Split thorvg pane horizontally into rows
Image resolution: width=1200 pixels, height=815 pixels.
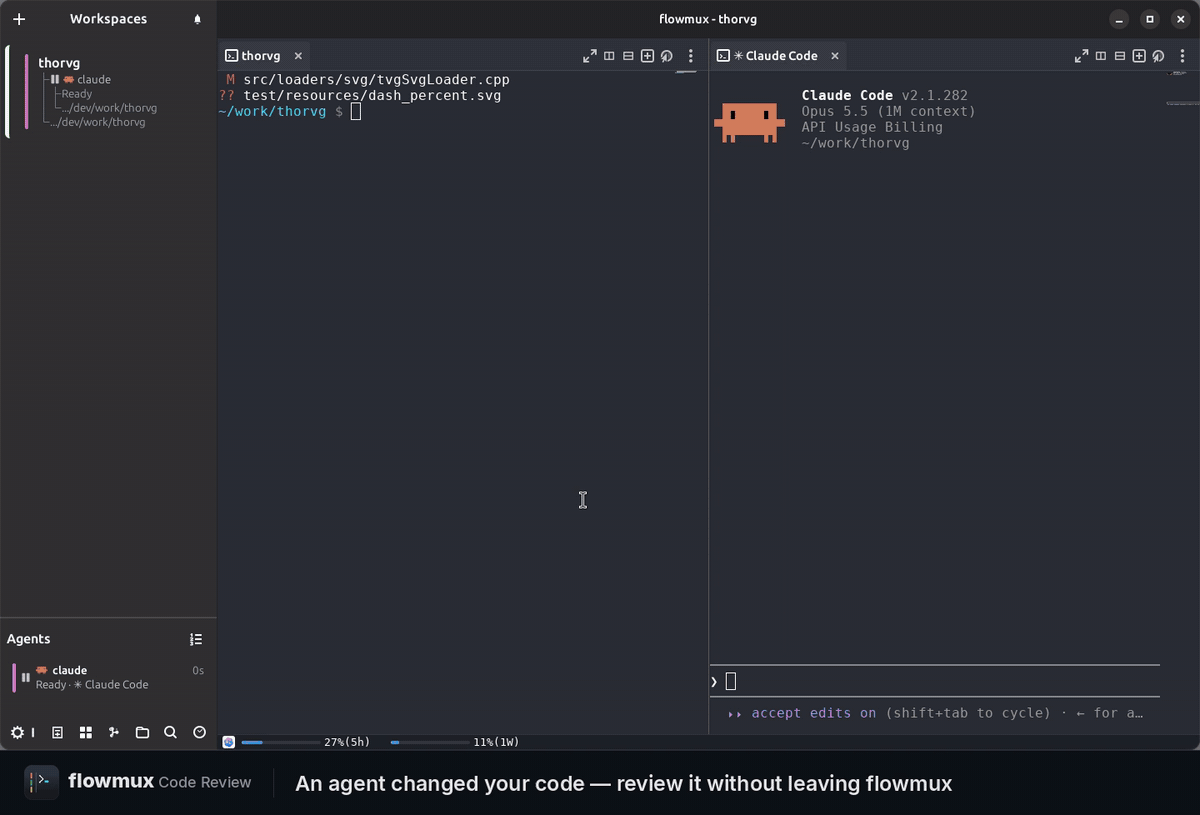pyautogui.click(x=628, y=56)
